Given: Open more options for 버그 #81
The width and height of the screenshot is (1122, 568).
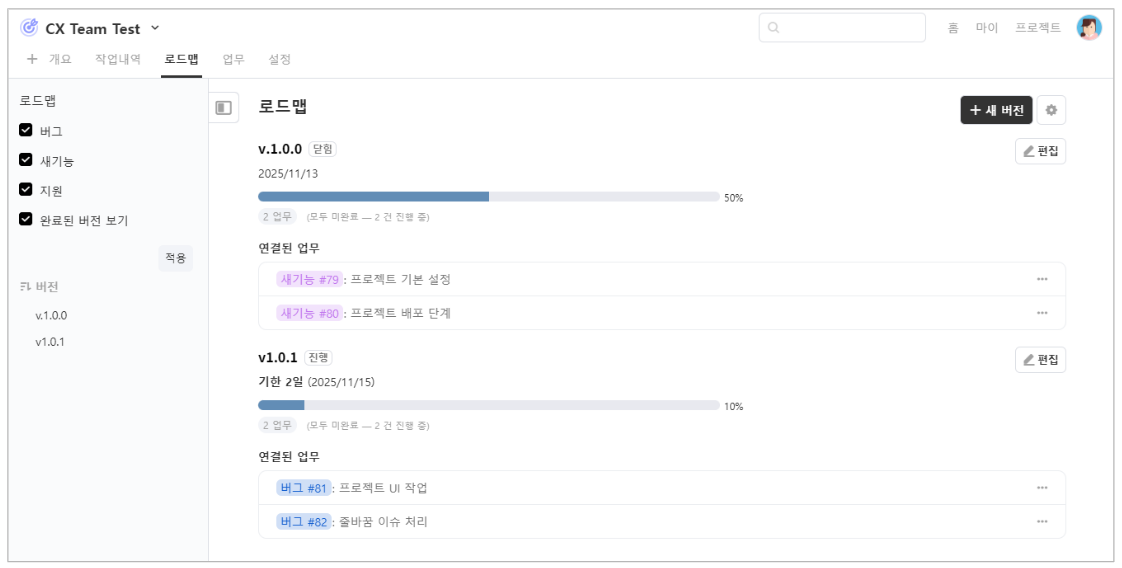Looking at the screenshot, I should [1042, 488].
